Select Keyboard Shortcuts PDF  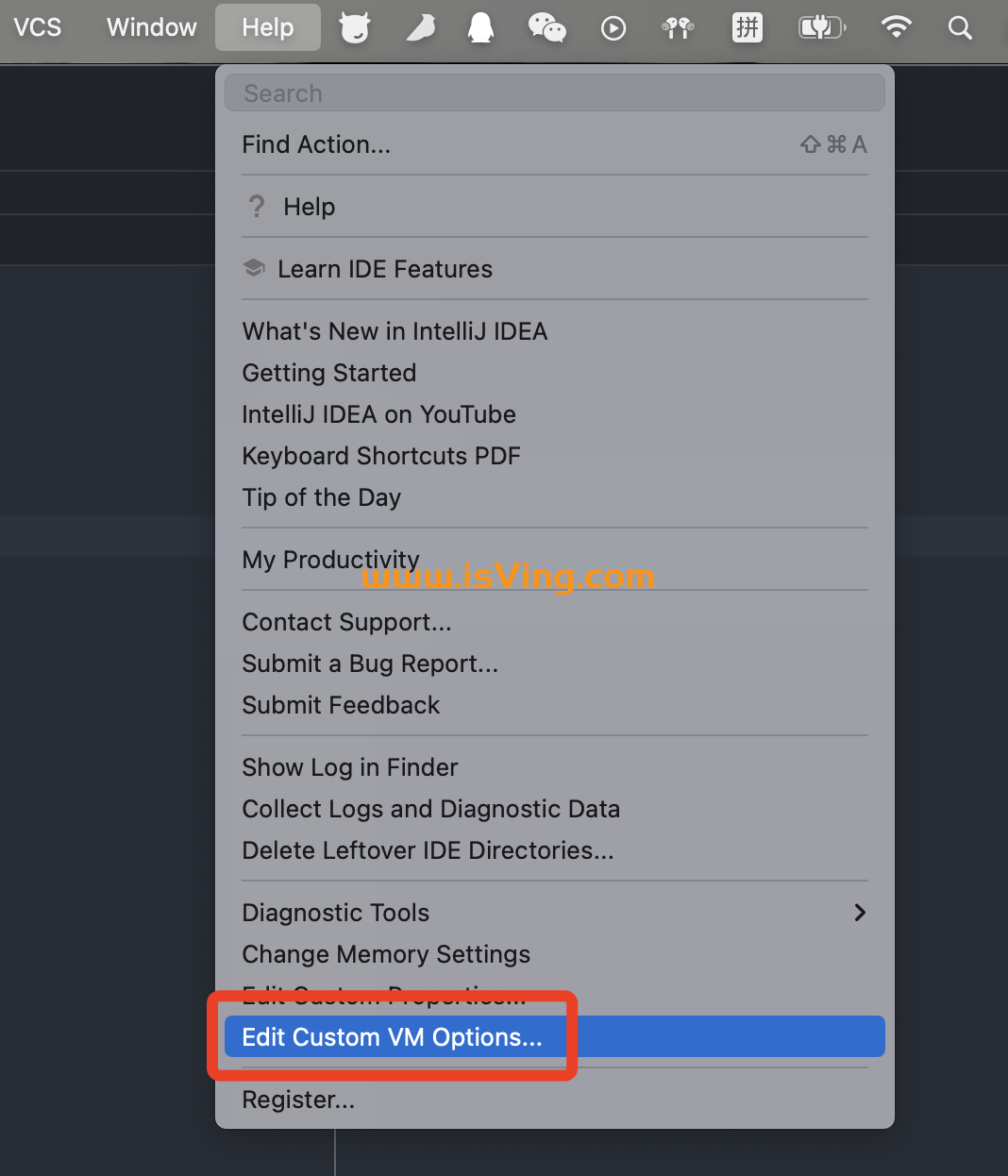381,456
